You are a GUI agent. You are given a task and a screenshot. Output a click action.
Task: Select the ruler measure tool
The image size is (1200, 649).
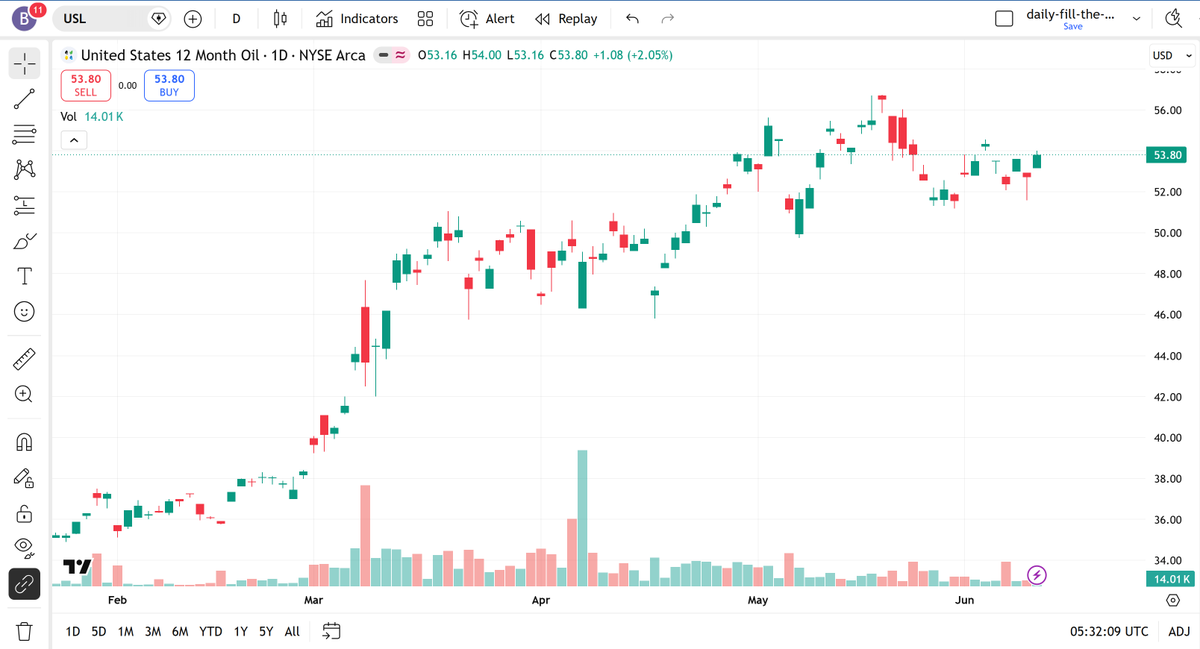[25, 357]
